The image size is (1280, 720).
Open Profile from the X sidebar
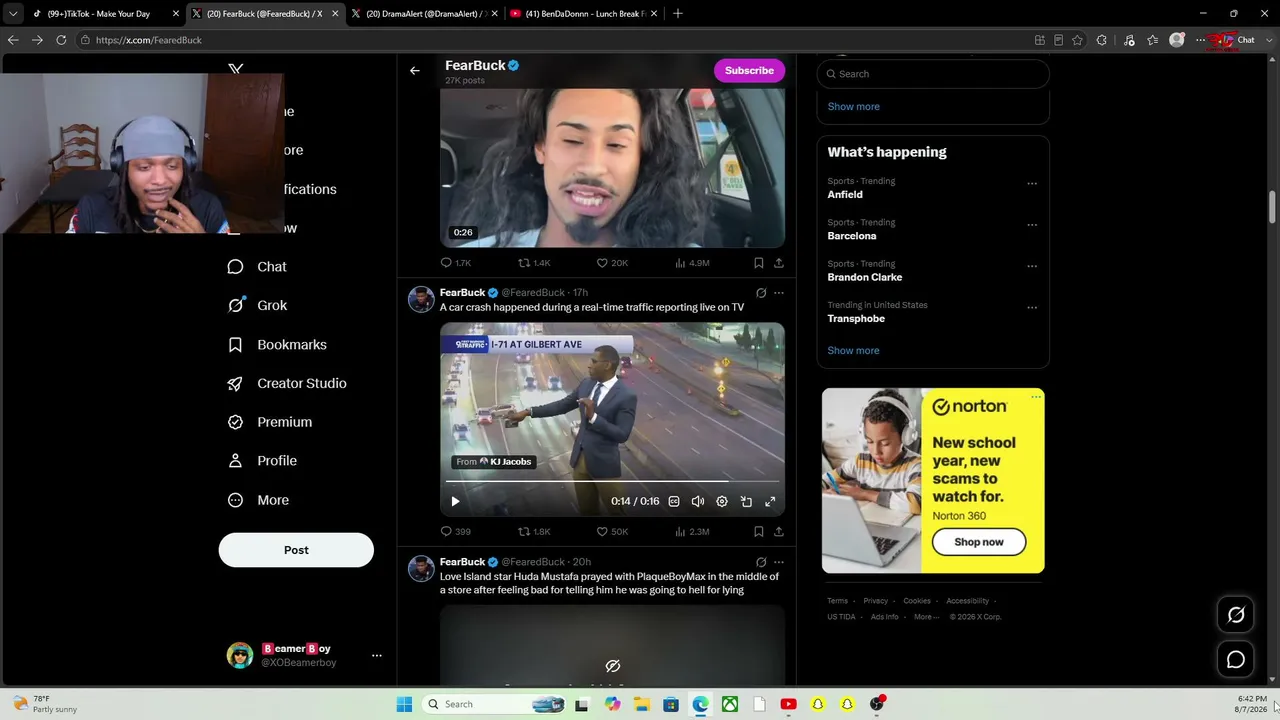tap(262, 461)
